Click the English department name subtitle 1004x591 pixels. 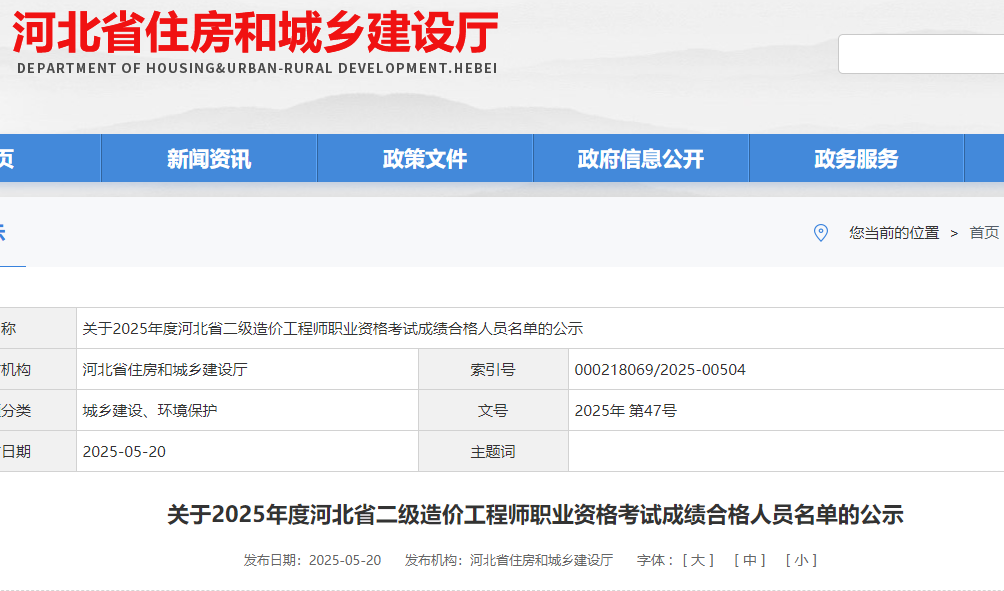click(x=257, y=69)
